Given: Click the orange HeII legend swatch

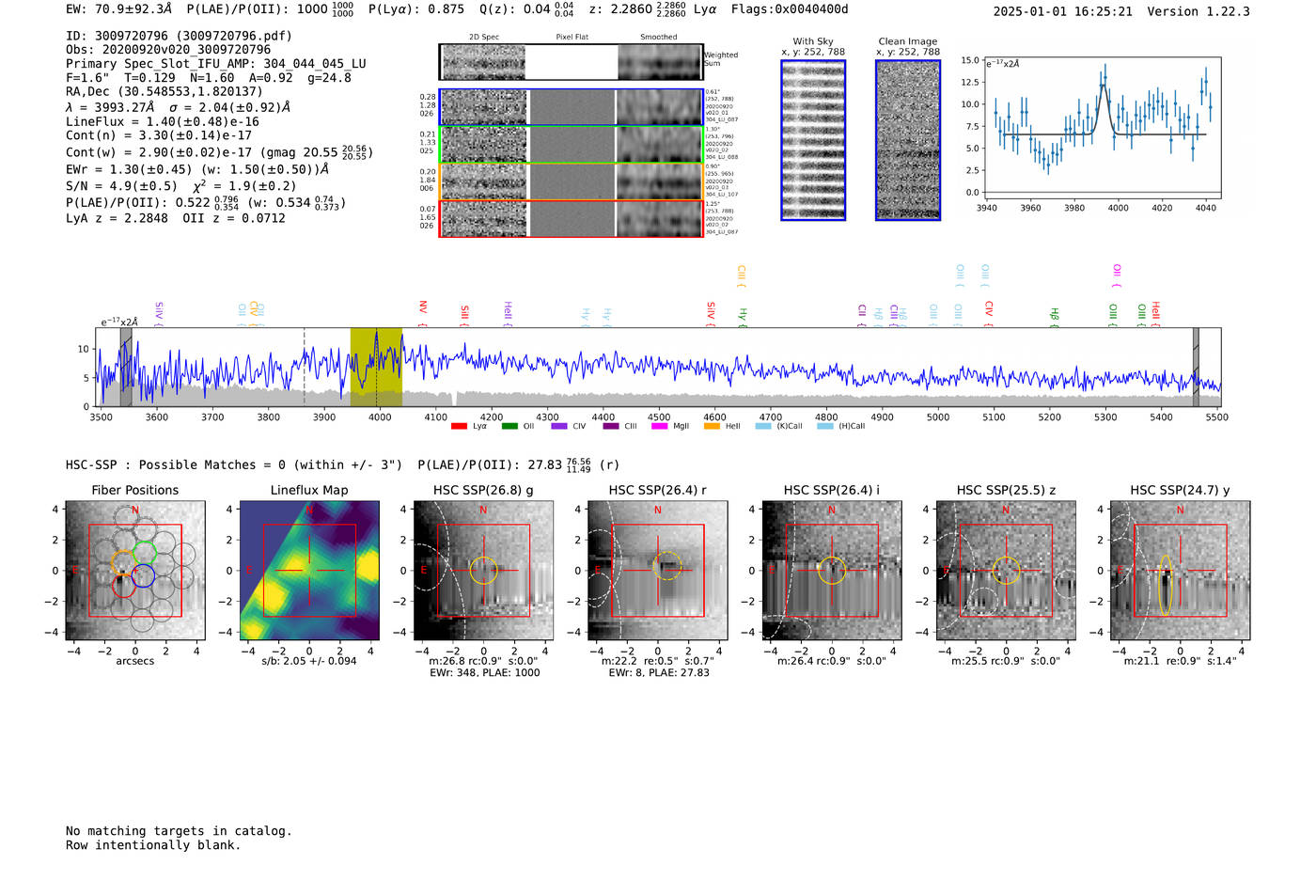Looking at the screenshot, I should click(x=712, y=426).
